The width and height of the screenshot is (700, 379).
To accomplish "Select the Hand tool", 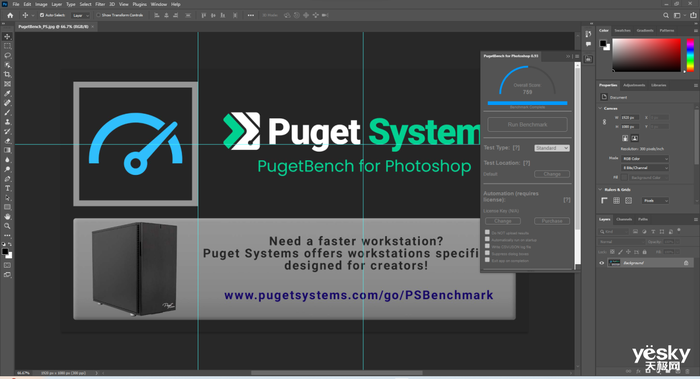I will click(x=7, y=217).
